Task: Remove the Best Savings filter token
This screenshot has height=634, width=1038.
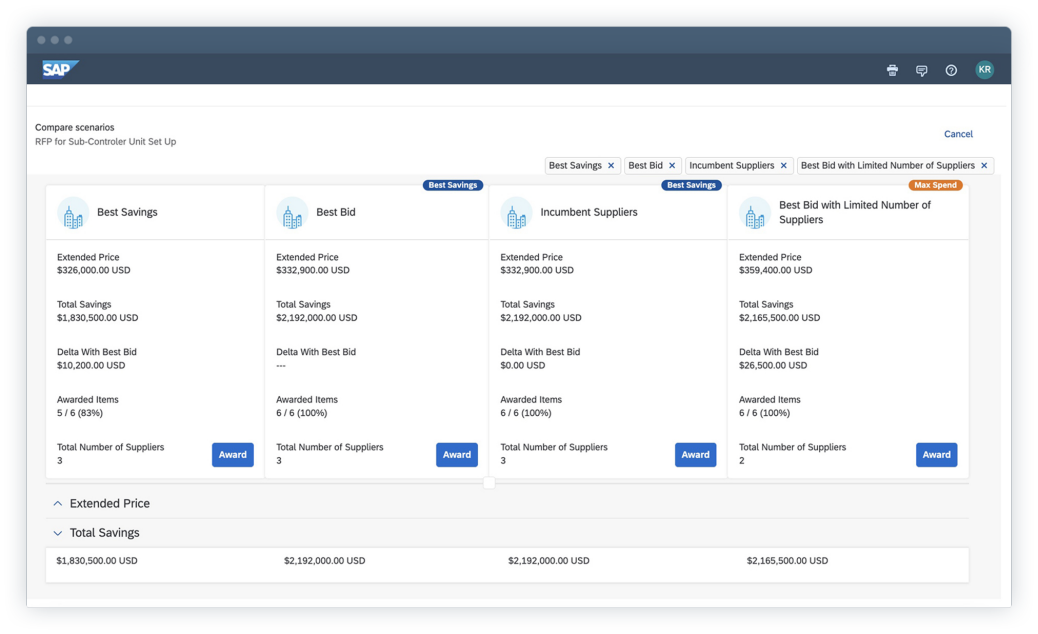Action: point(611,166)
